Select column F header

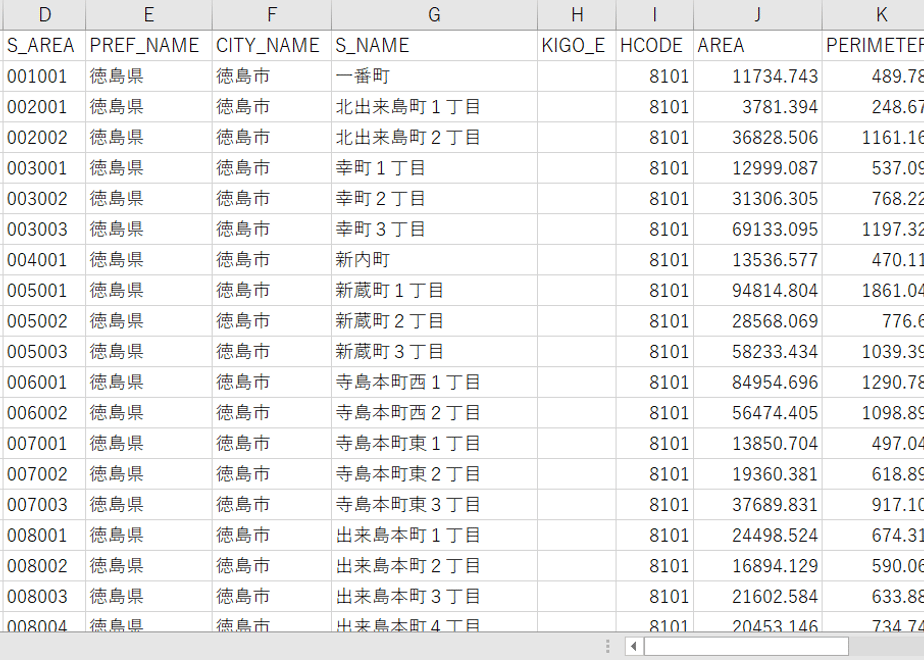click(272, 15)
